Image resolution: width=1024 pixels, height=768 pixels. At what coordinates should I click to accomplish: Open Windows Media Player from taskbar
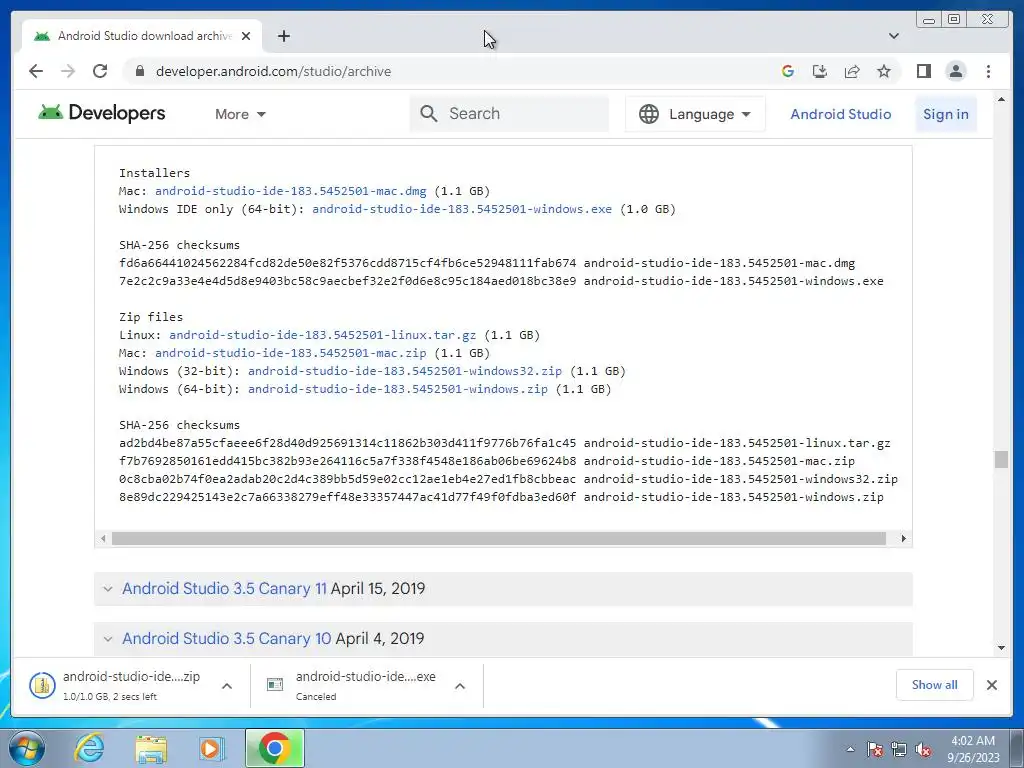tap(211, 748)
